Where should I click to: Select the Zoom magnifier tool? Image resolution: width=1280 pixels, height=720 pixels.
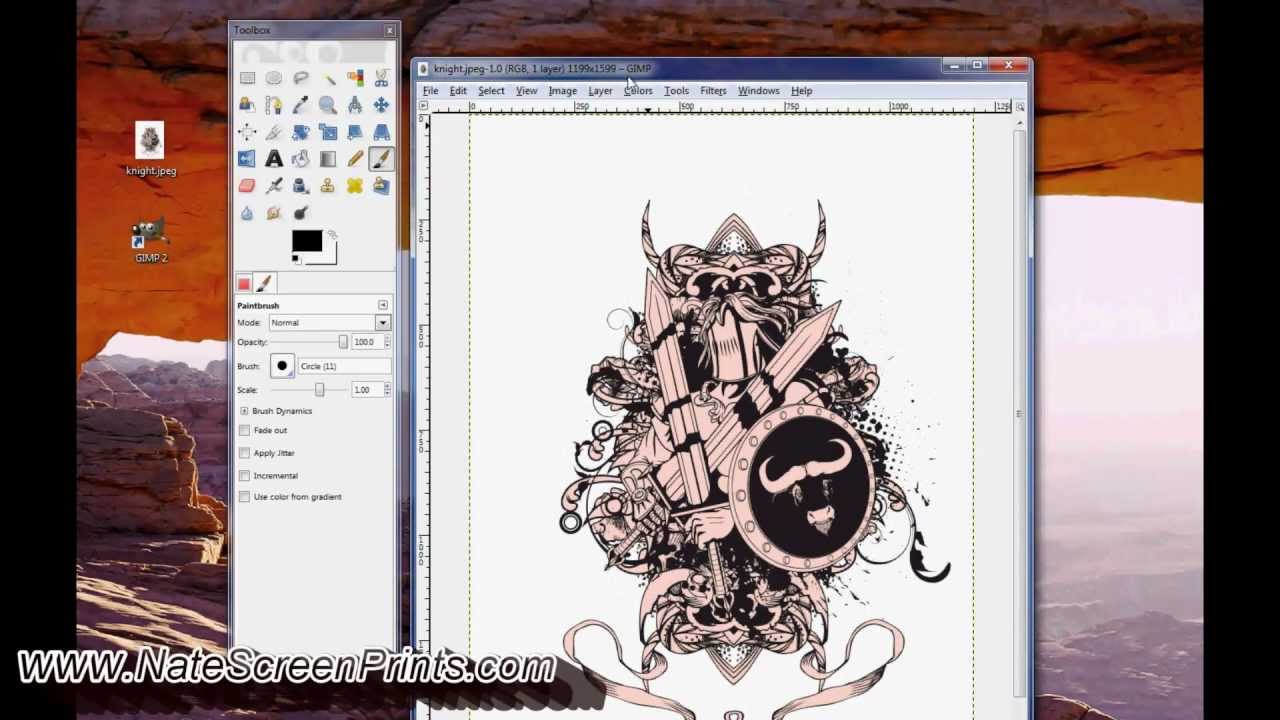pos(328,105)
